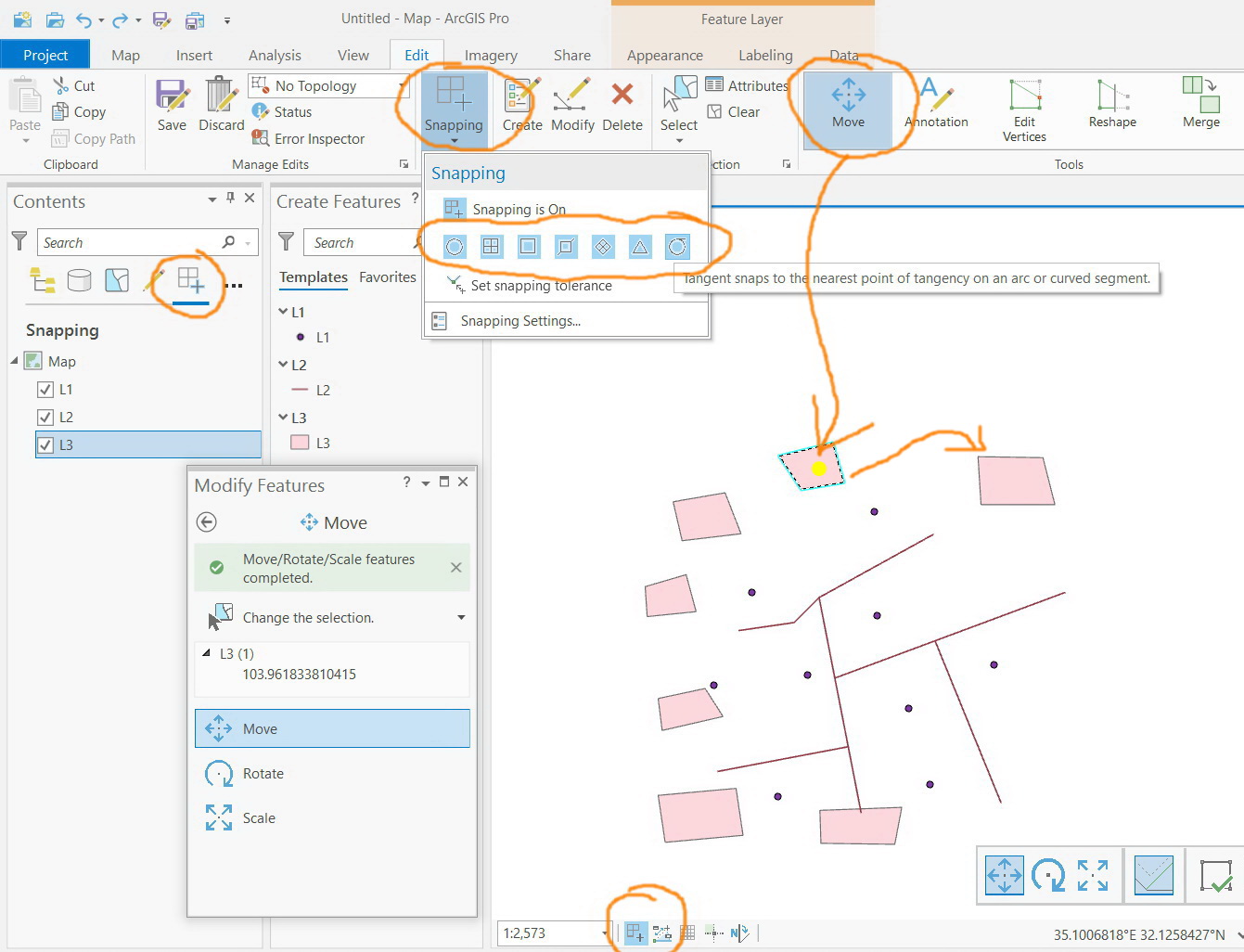Uncheck the L1 layer checkbox

(45, 390)
